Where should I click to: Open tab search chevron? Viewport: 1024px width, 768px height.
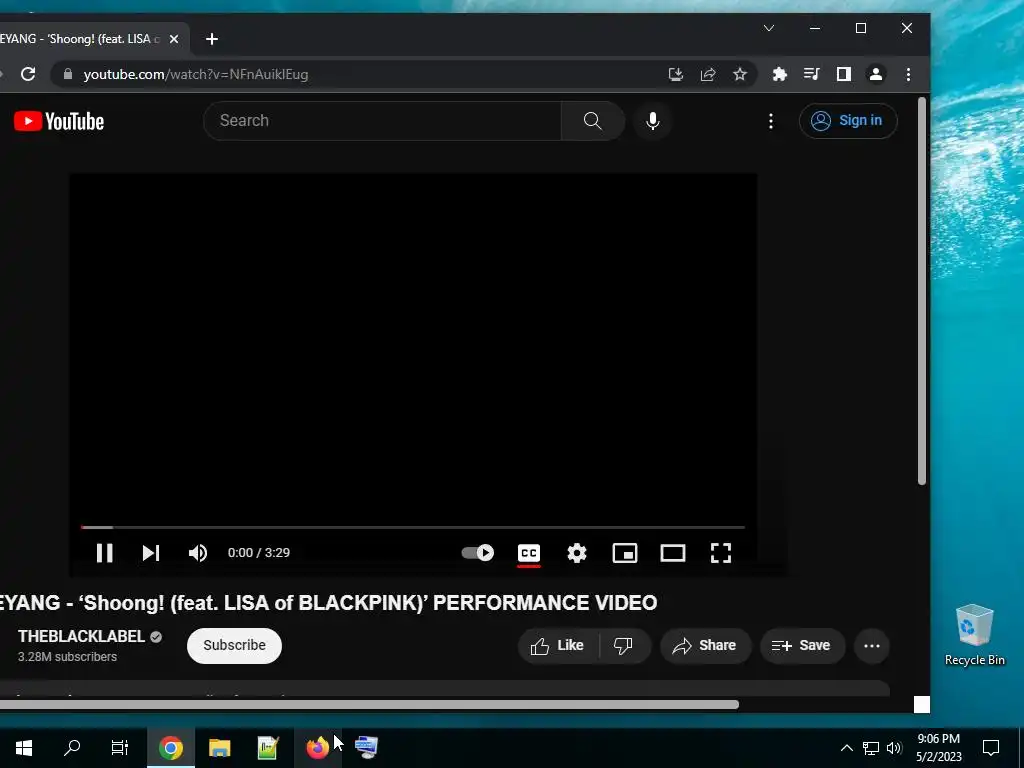[769, 28]
